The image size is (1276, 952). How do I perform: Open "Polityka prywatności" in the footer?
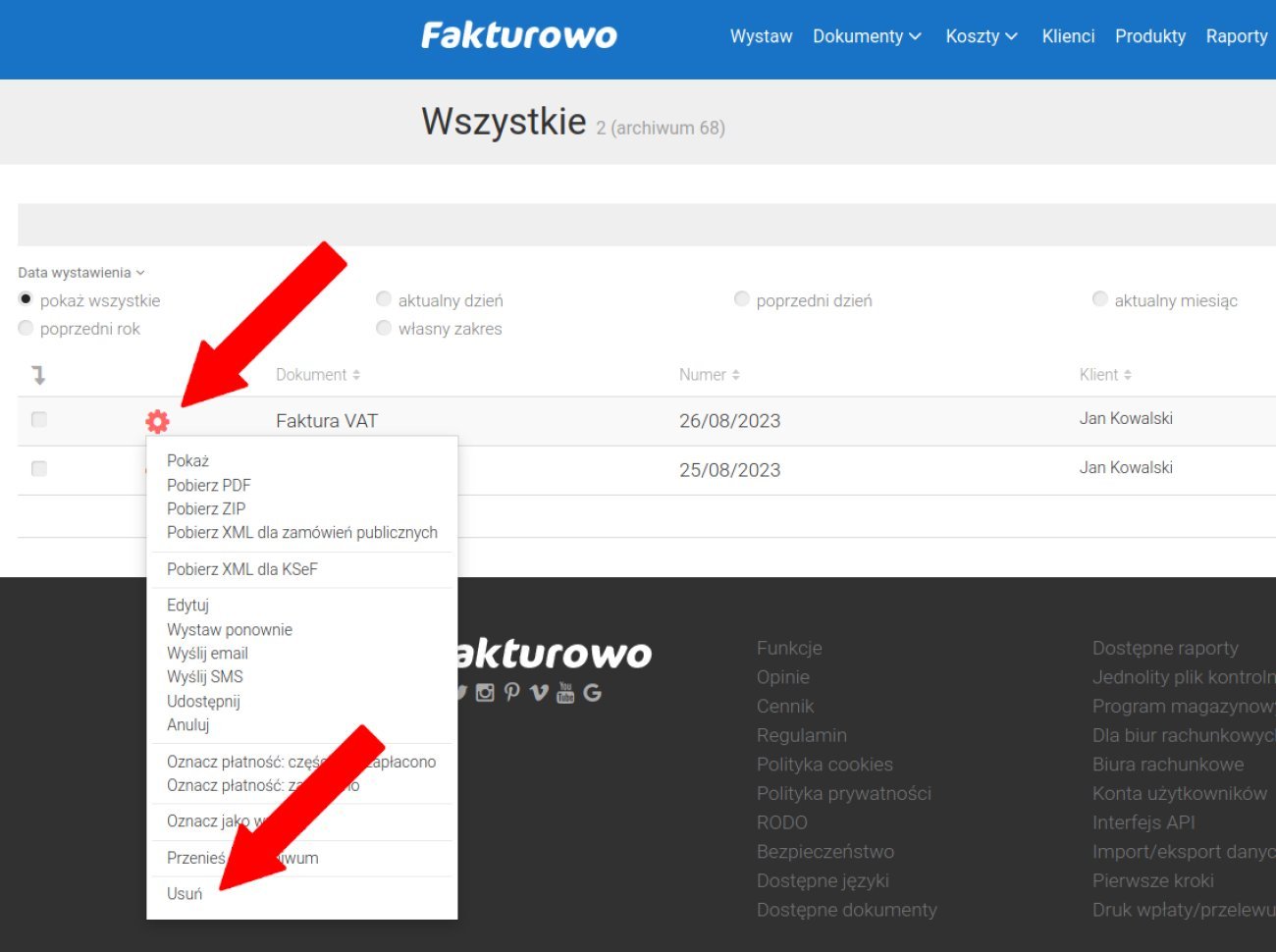click(x=844, y=793)
